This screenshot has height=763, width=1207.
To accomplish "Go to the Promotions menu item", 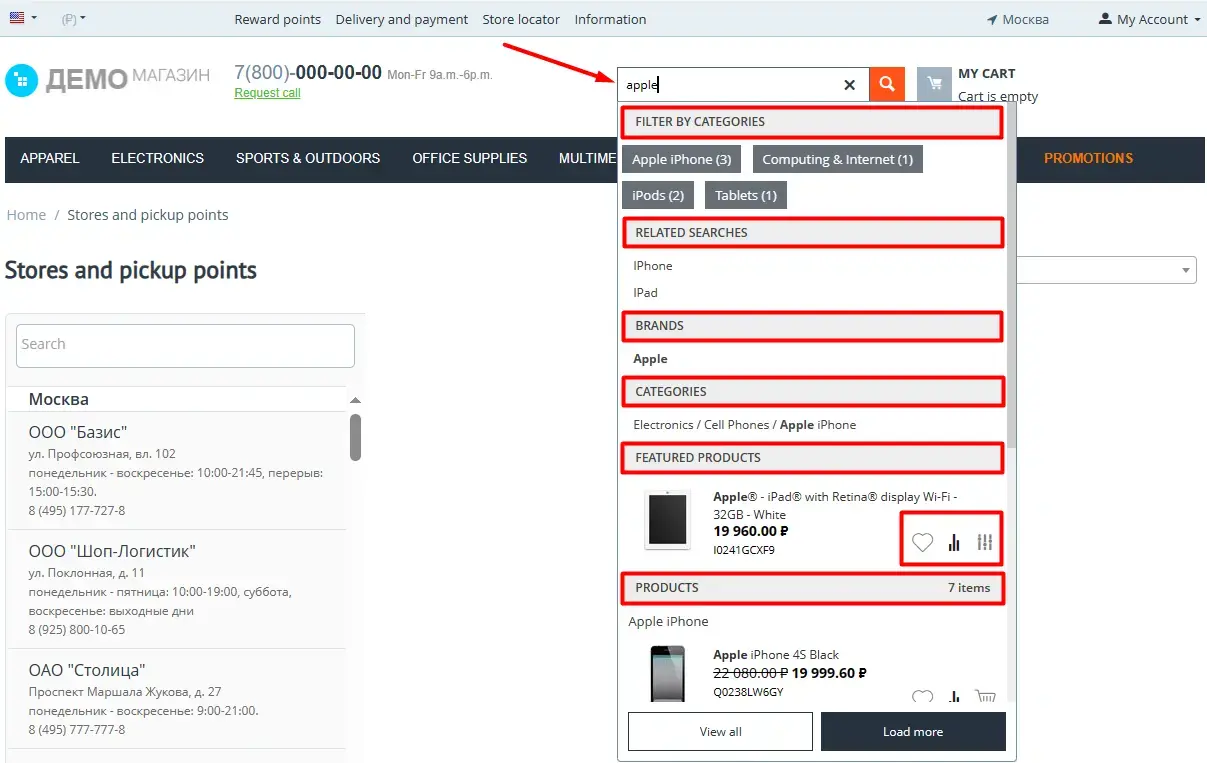I will 1088,158.
